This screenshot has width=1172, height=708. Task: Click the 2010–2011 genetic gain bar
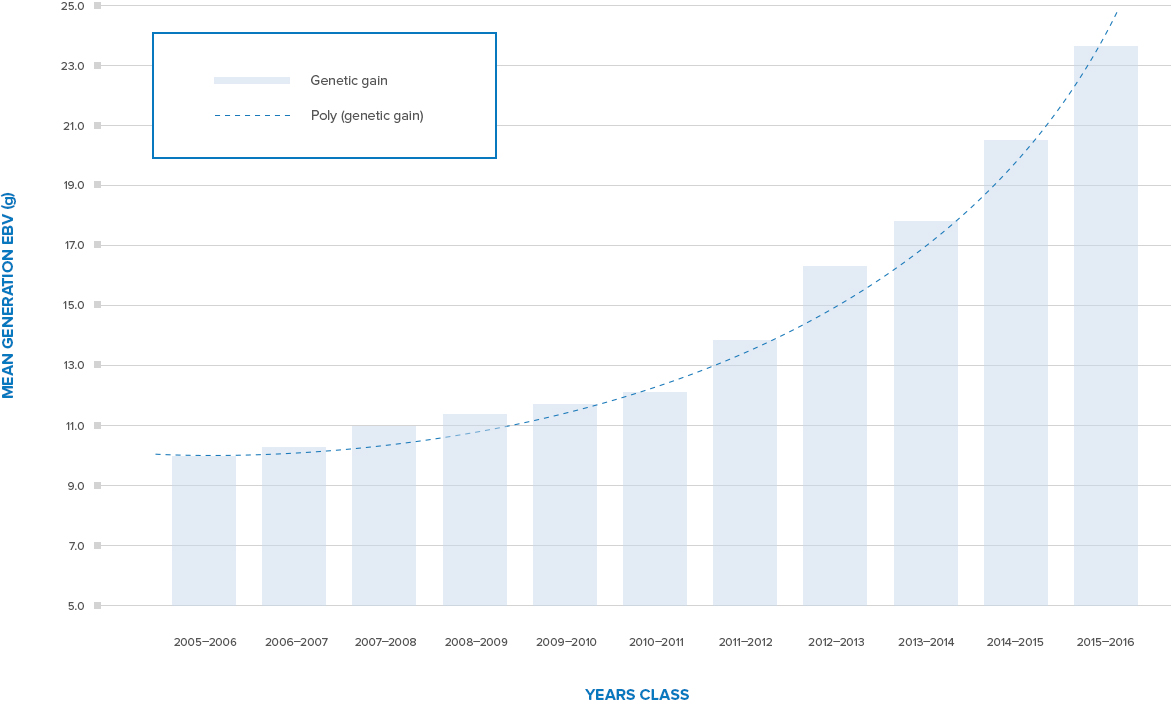pyautogui.click(x=655, y=498)
